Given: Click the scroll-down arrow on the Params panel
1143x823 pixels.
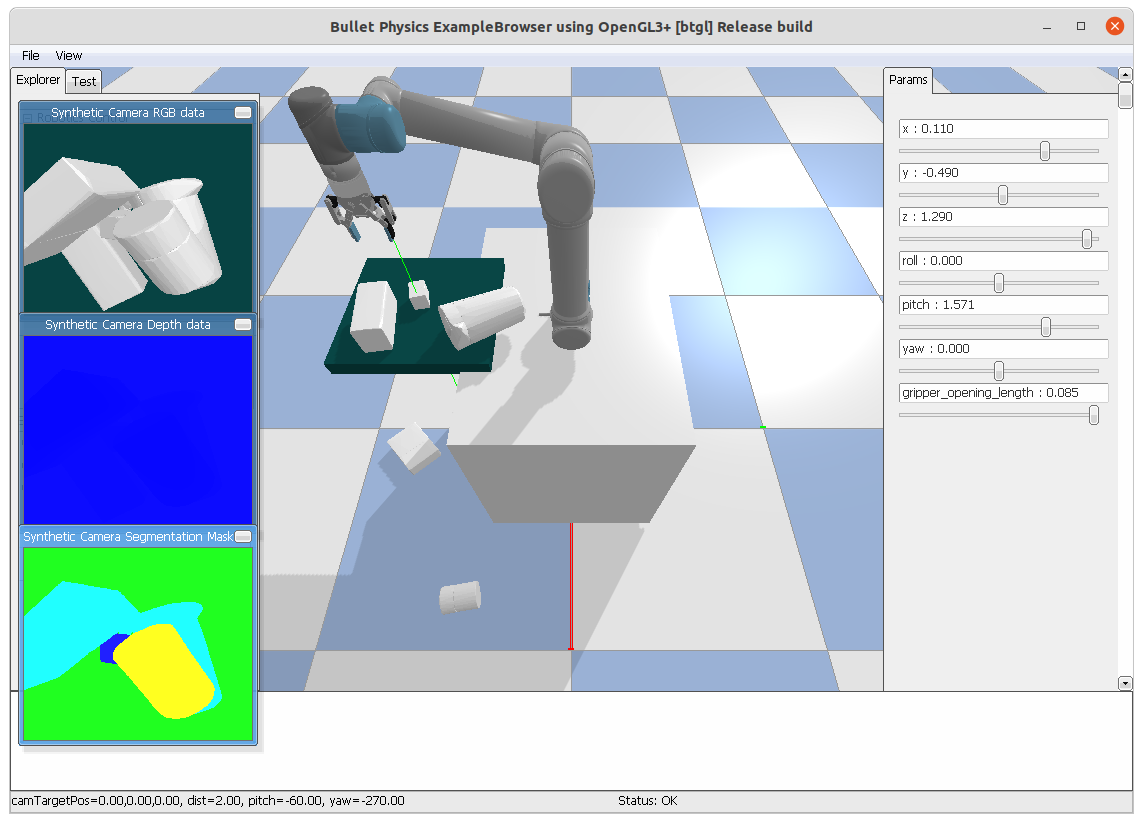Looking at the screenshot, I should point(1124,684).
